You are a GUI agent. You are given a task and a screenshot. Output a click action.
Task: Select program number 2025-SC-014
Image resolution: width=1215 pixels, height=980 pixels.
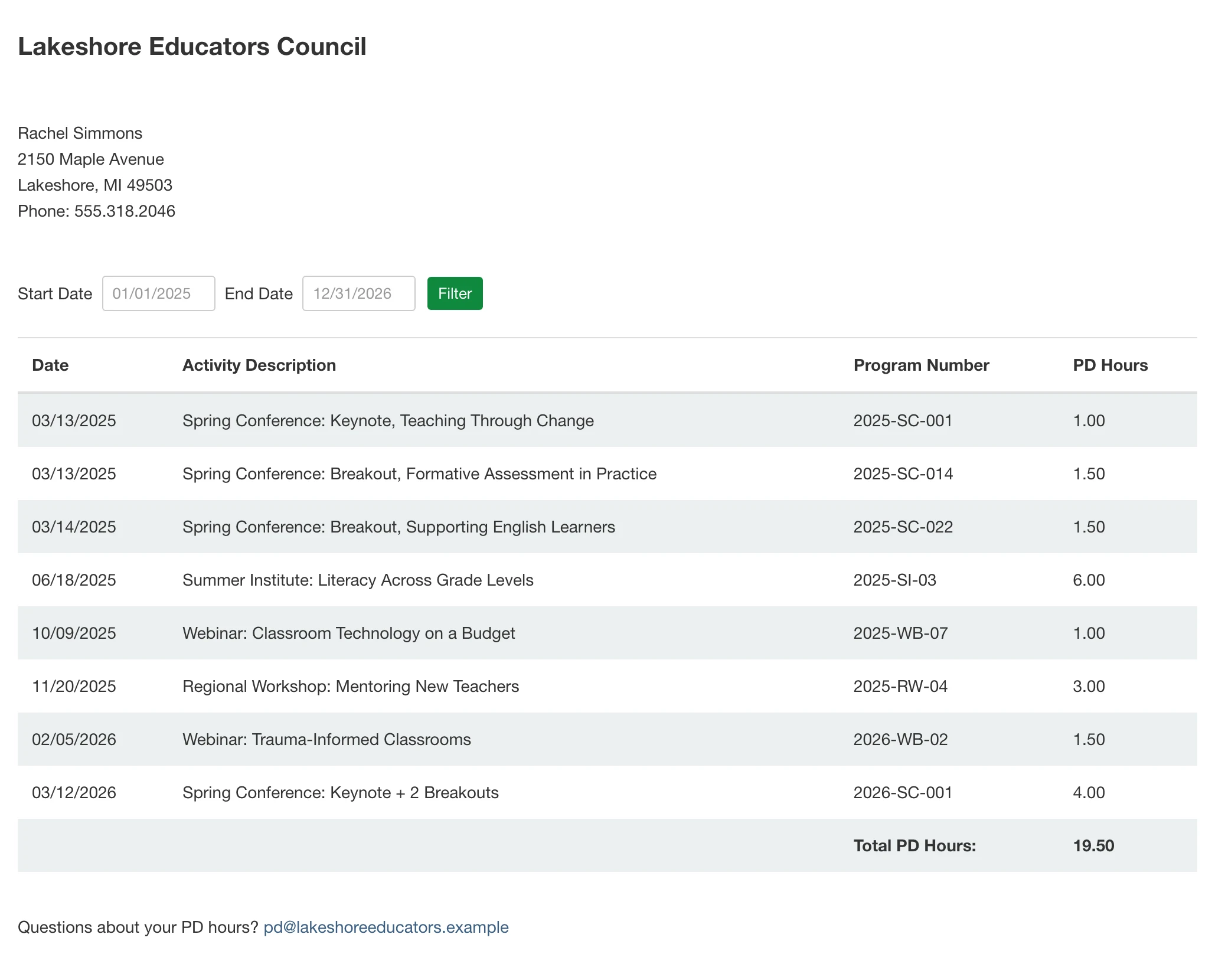tap(903, 473)
